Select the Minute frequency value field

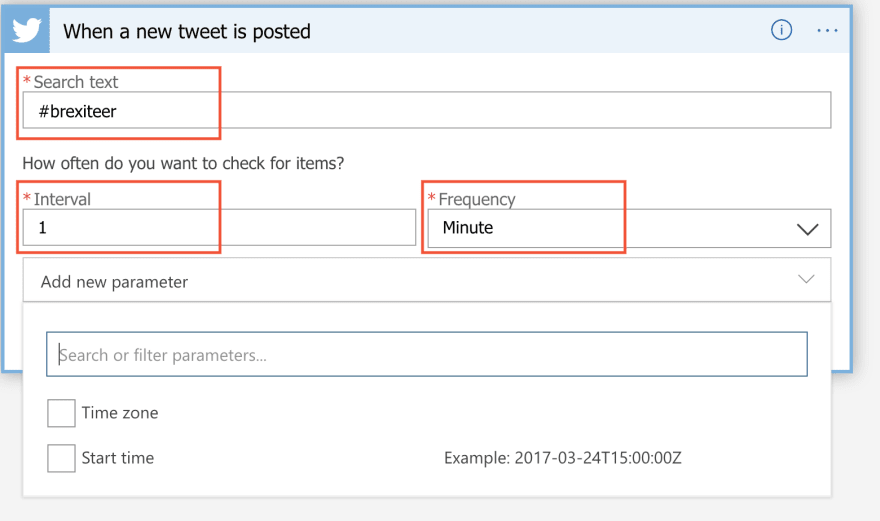pyautogui.click(x=629, y=228)
